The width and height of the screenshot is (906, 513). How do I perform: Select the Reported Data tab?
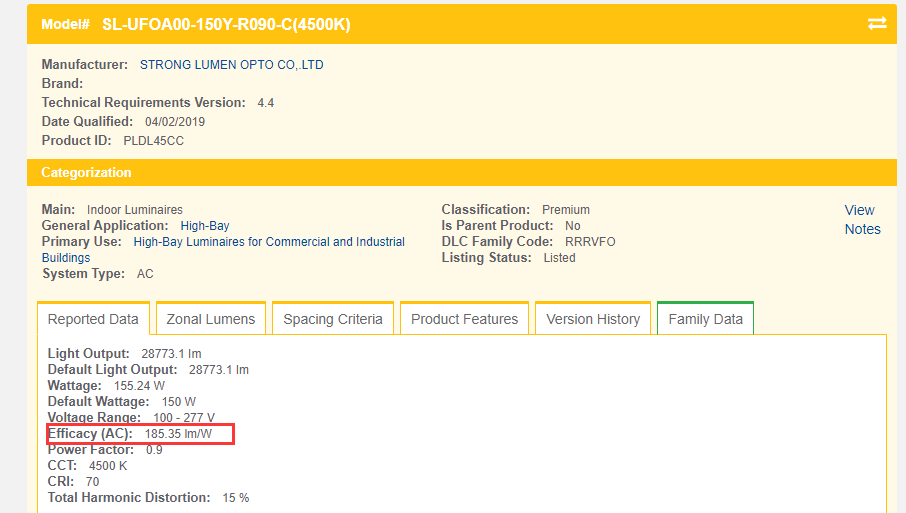[x=93, y=319]
